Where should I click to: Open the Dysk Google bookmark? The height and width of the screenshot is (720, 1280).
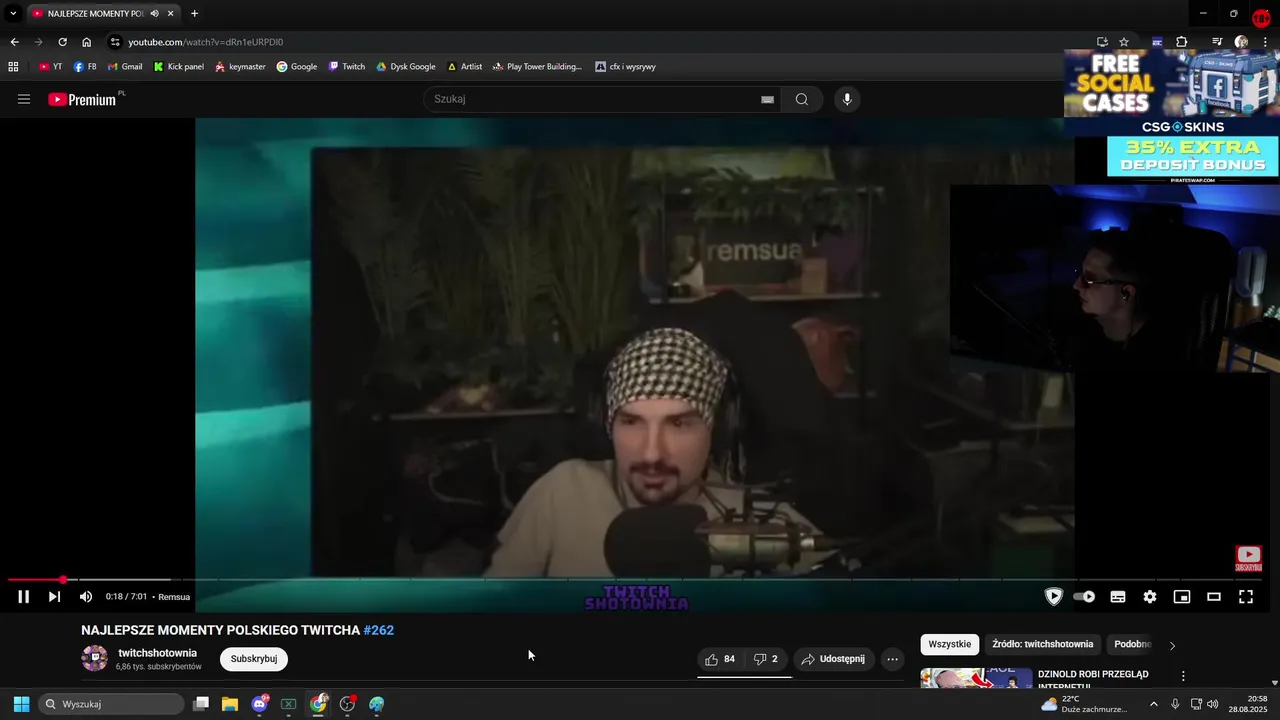pyautogui.click(x=405, y=67)
